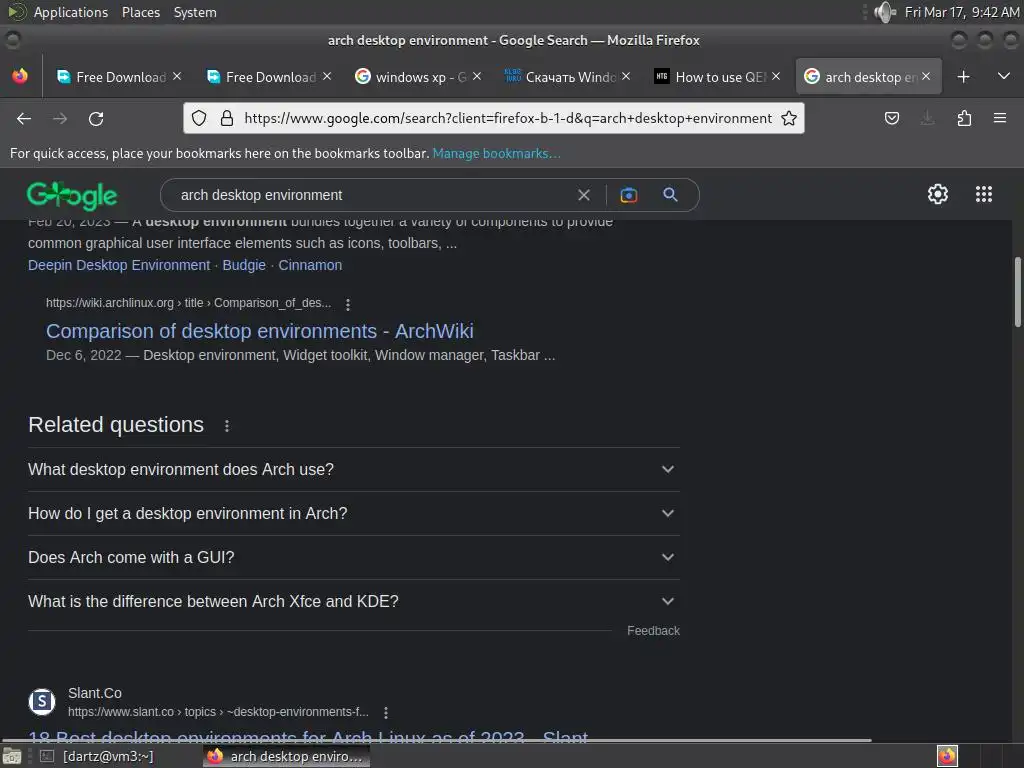
Task: Open more options for the ArchWiki Comparison result
Action: [348, 304]
